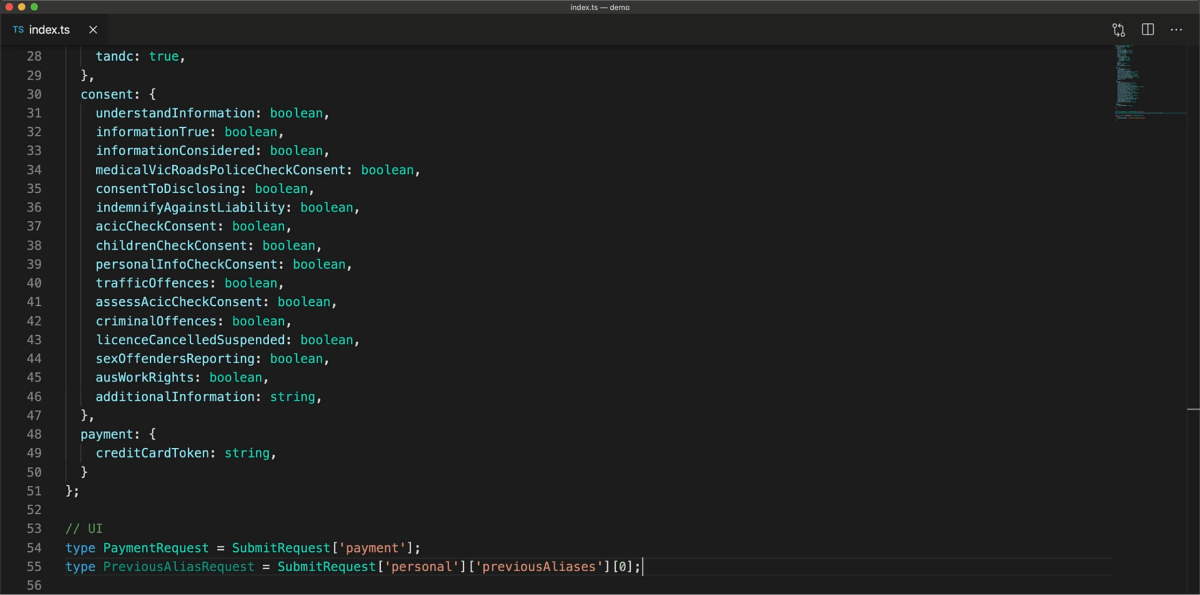Select the index.ts editor tab
This screenshot has width=1200, height=595.
click(50, 30)
